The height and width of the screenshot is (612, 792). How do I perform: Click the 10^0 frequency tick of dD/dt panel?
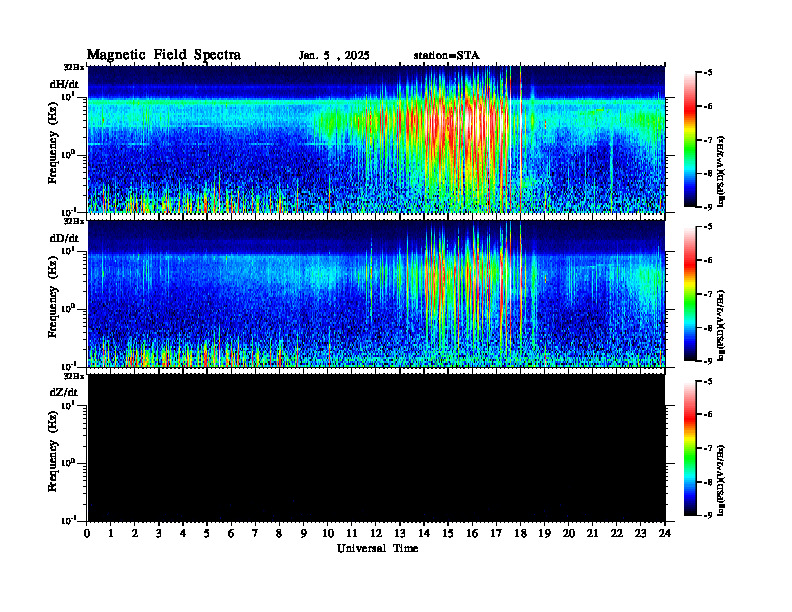tap(69, 309)
